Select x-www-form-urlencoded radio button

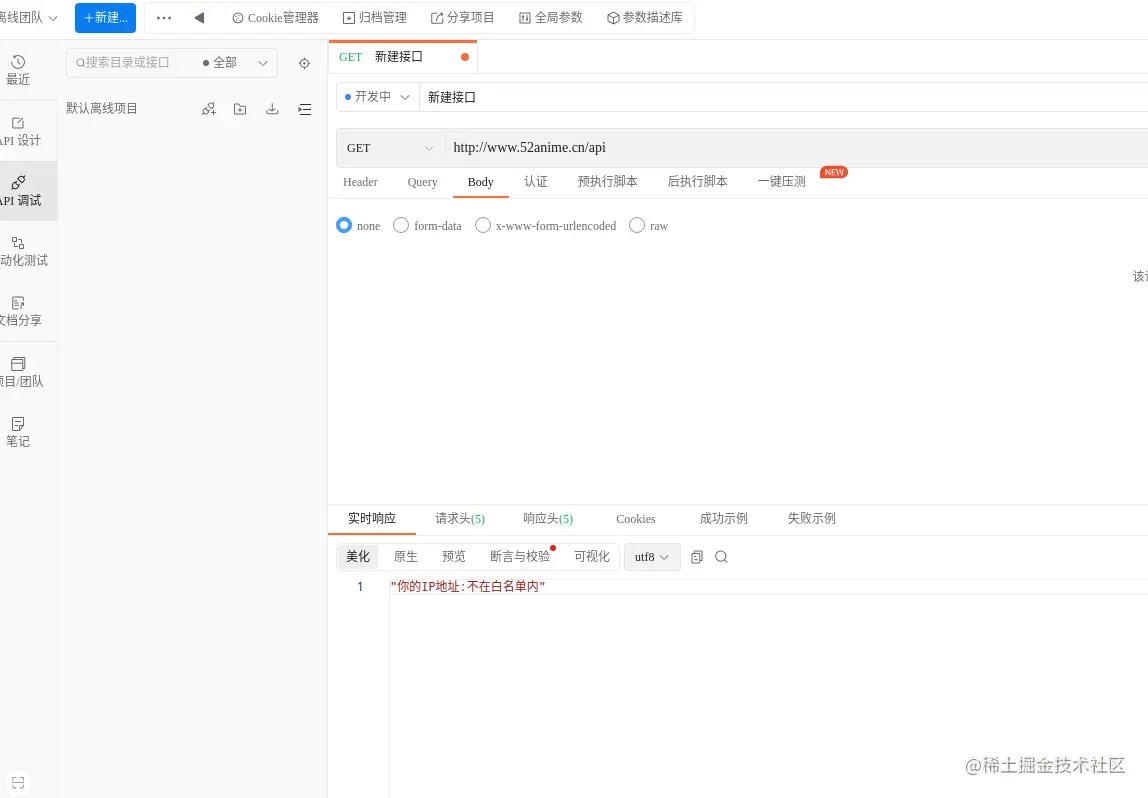click(482, 225)
